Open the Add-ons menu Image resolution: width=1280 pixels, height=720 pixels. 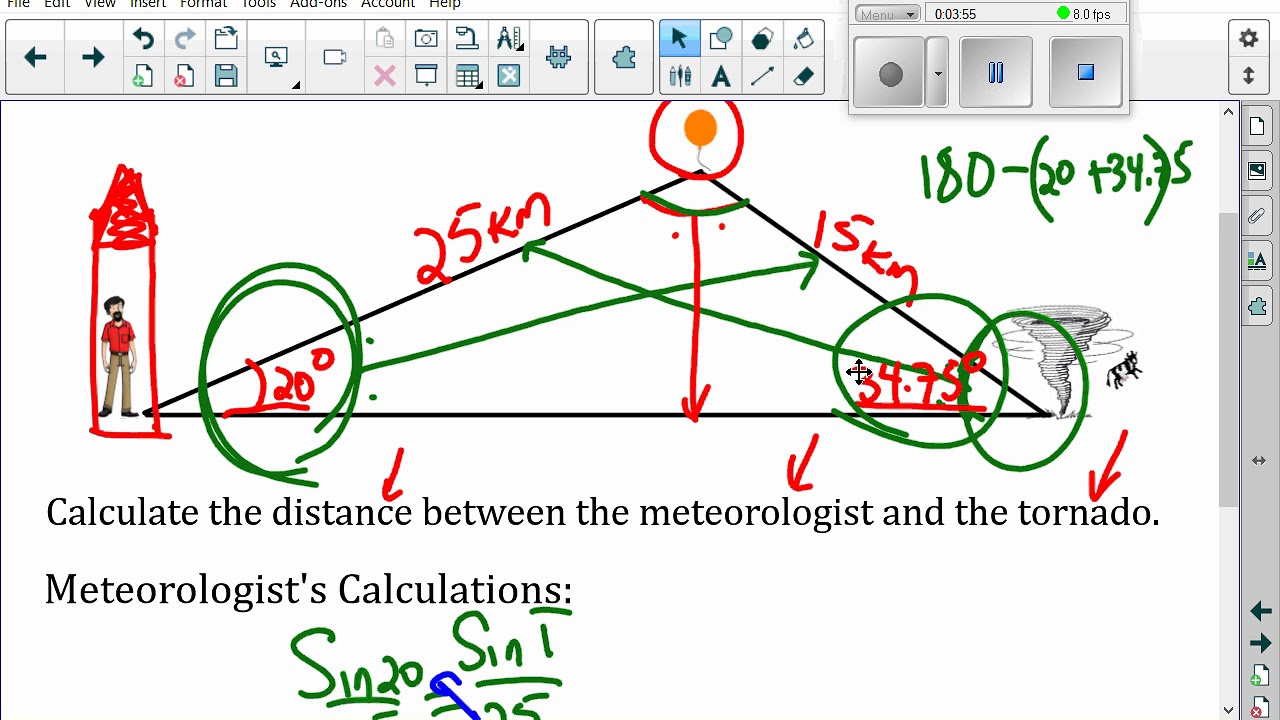point(318,4)
